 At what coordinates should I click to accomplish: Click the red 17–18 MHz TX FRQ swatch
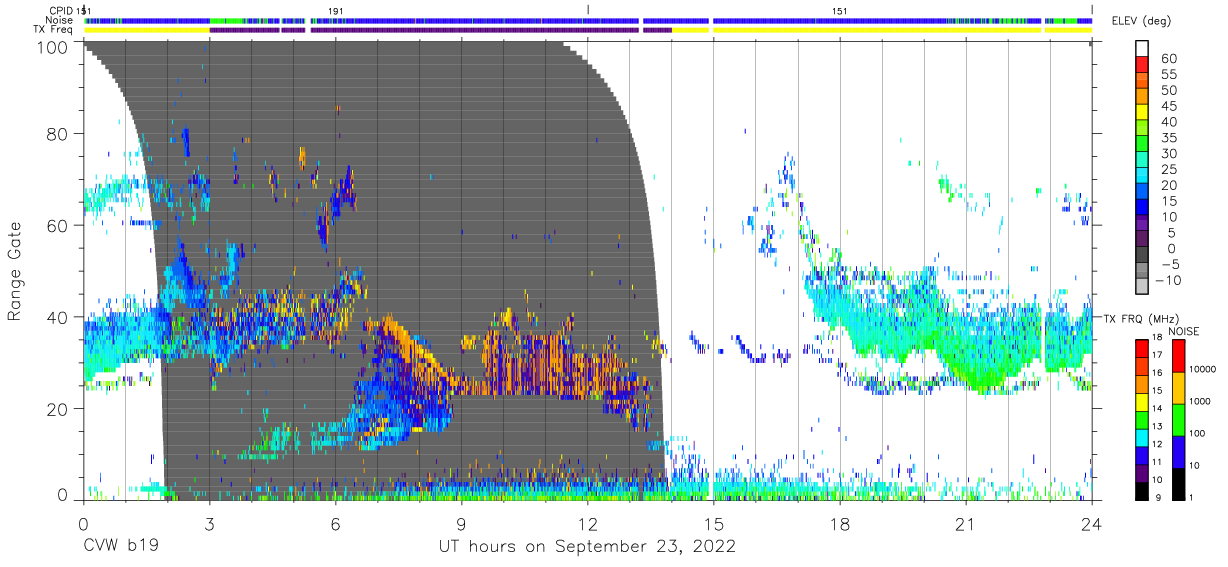pos(1141,347)
